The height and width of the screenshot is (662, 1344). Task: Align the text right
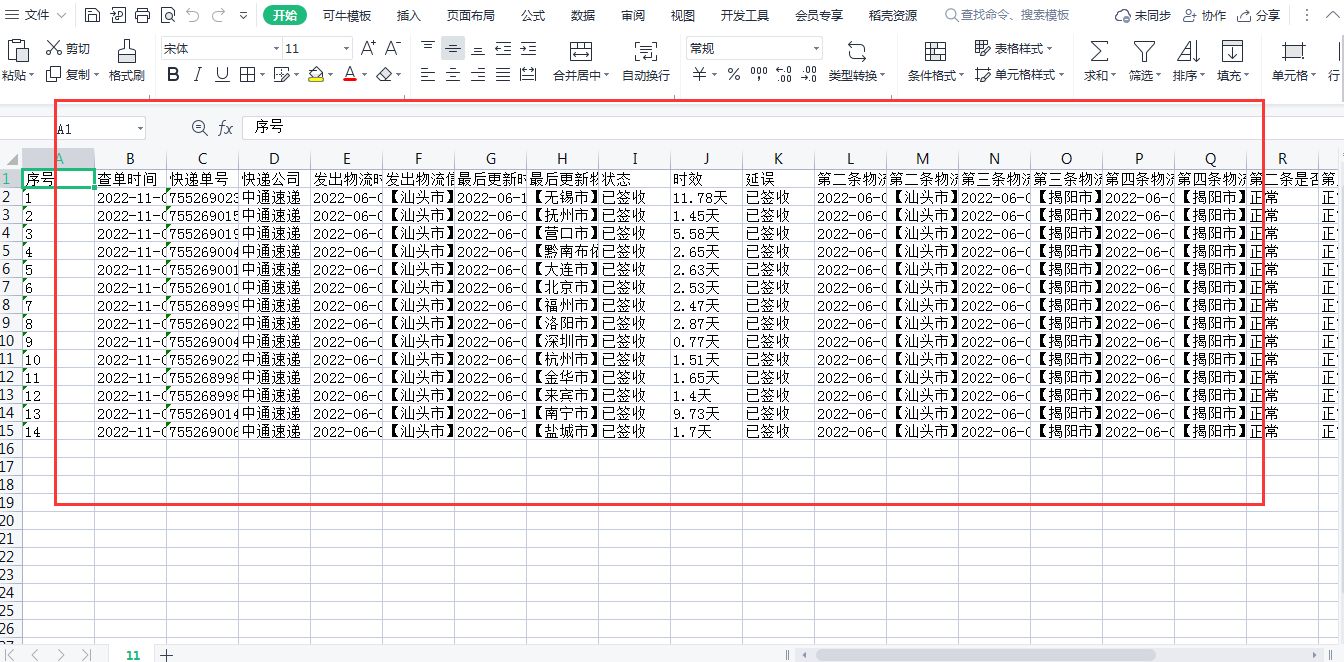pyautogui.click(x=478, y=75)
